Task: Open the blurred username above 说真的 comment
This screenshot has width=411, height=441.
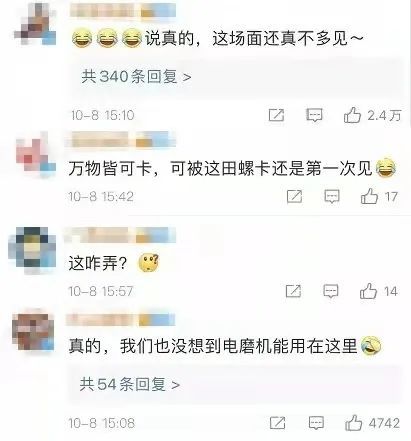Action: [123, 10]
